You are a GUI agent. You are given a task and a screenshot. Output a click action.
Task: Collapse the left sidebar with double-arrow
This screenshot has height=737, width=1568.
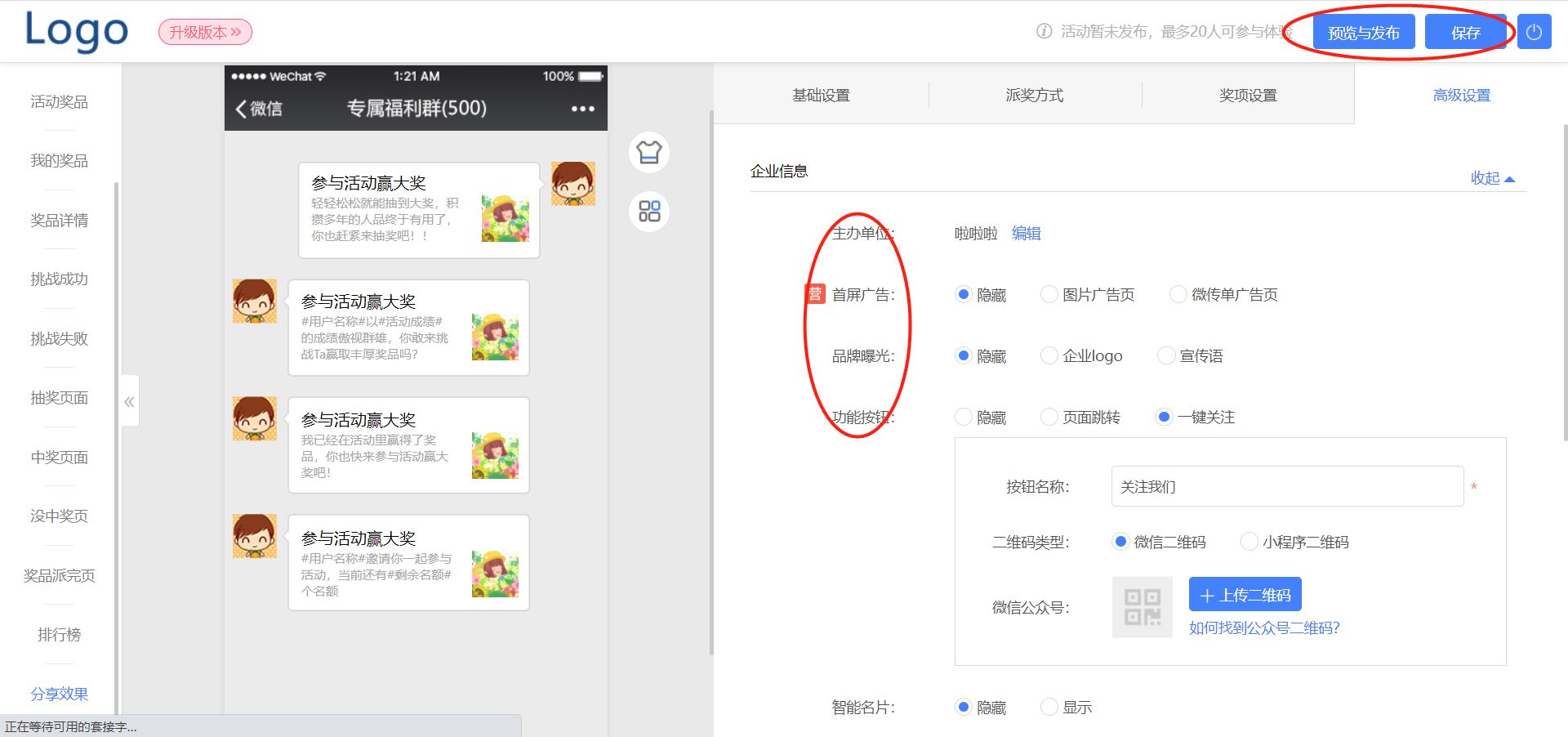pos(129,401)
